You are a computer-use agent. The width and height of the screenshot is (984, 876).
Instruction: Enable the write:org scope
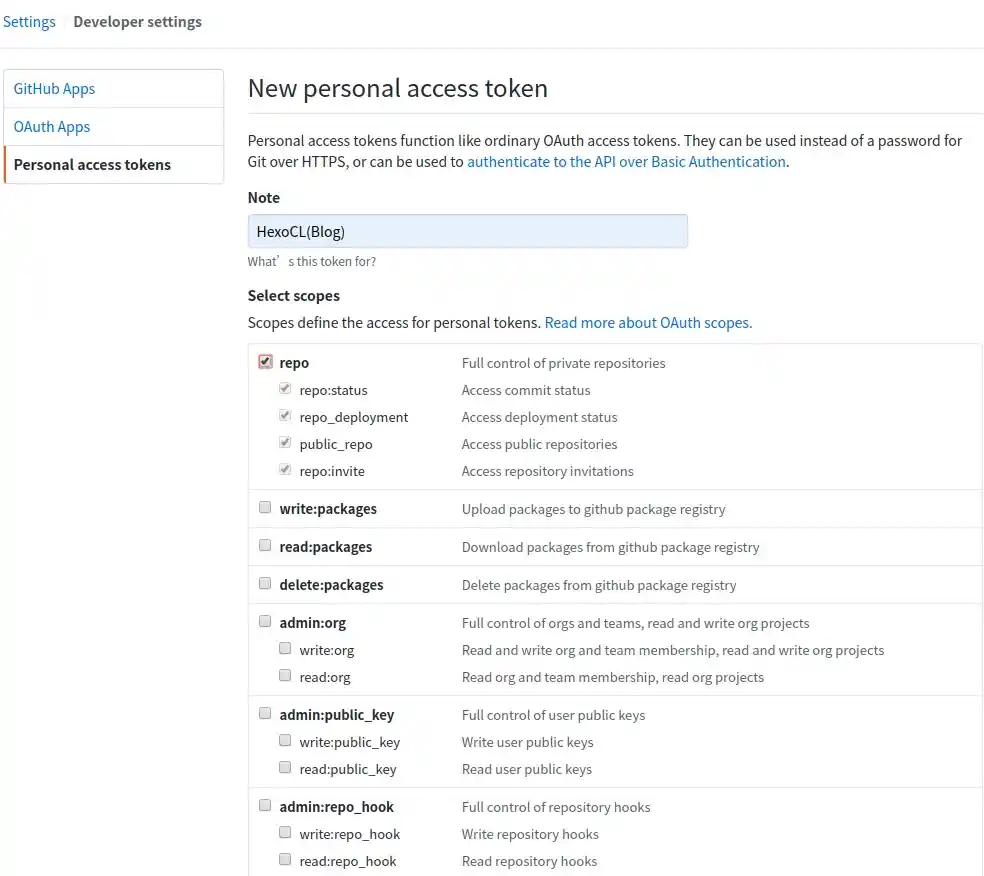[x=285, y=648]
